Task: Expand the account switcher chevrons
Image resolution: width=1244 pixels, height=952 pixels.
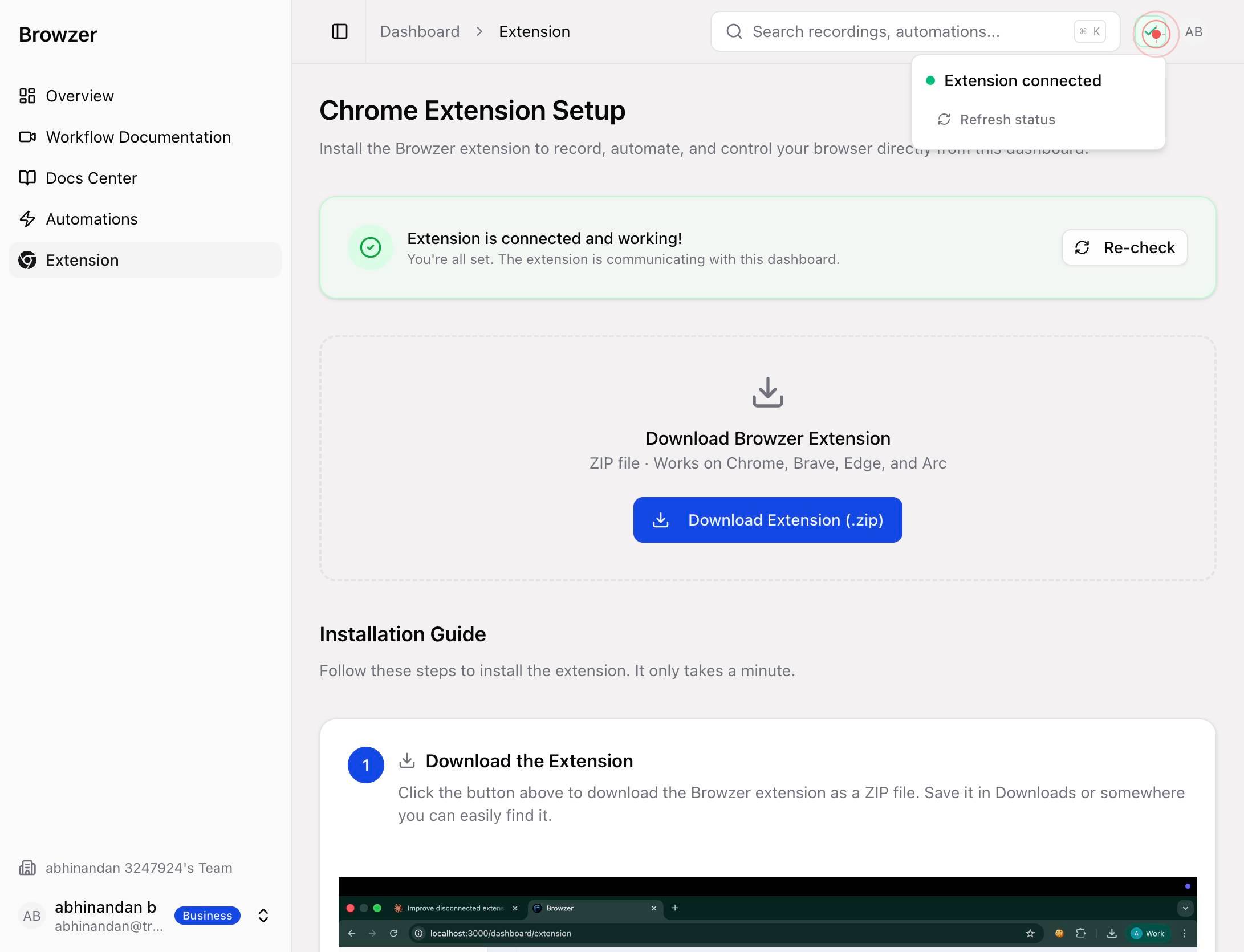Action: 263,916
